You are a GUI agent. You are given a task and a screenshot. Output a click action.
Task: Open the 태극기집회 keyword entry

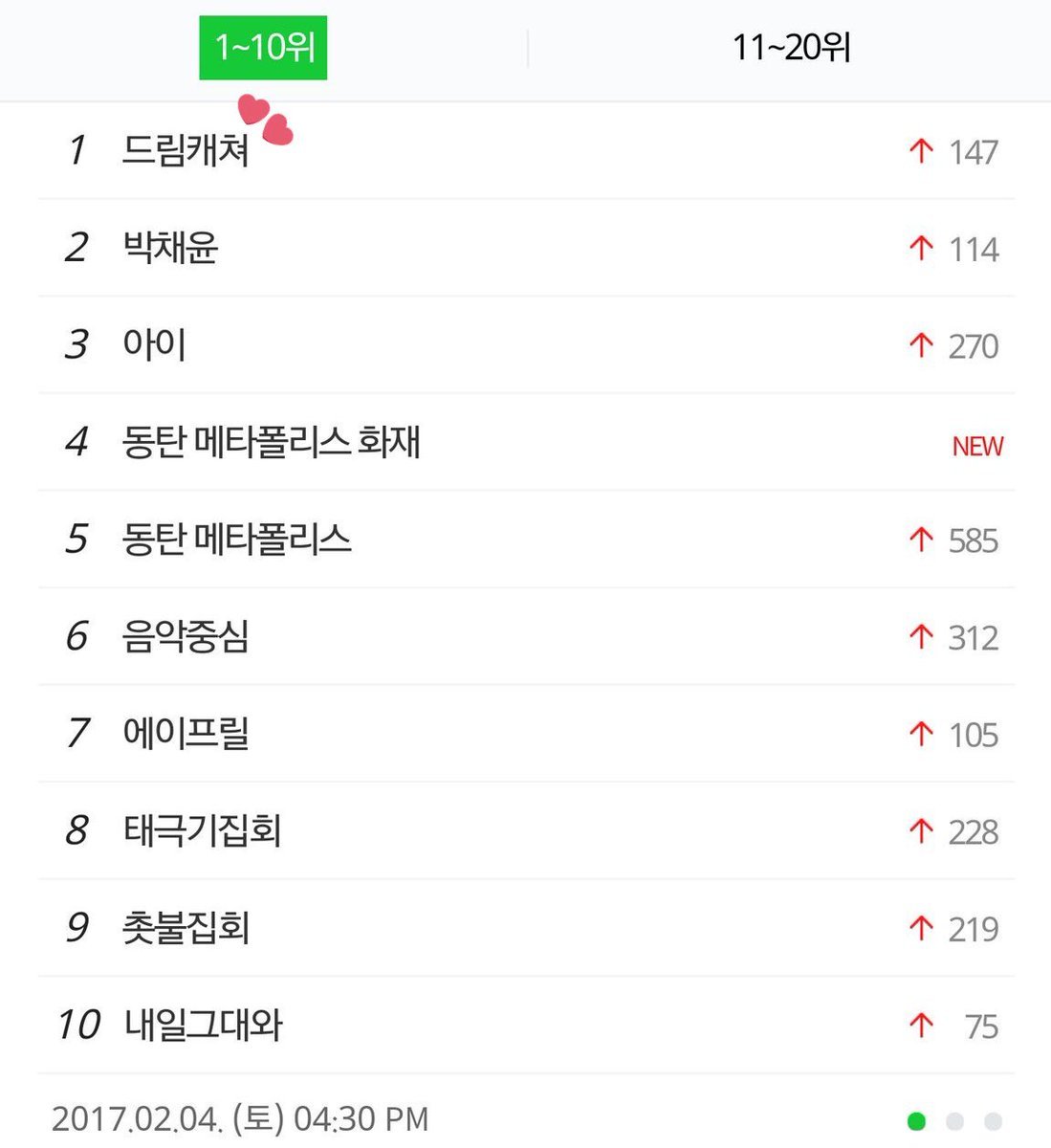pos(202,831)
